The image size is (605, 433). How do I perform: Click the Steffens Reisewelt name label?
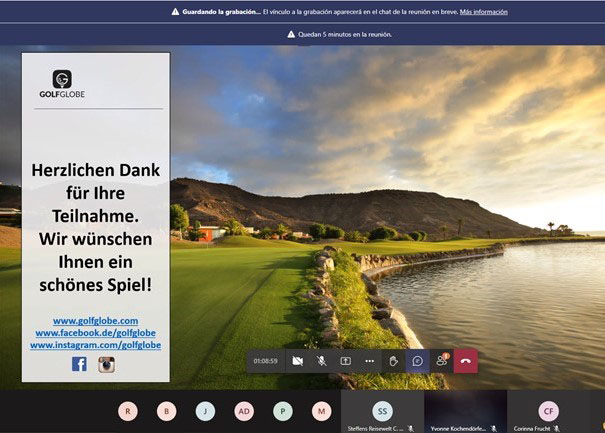375,428
